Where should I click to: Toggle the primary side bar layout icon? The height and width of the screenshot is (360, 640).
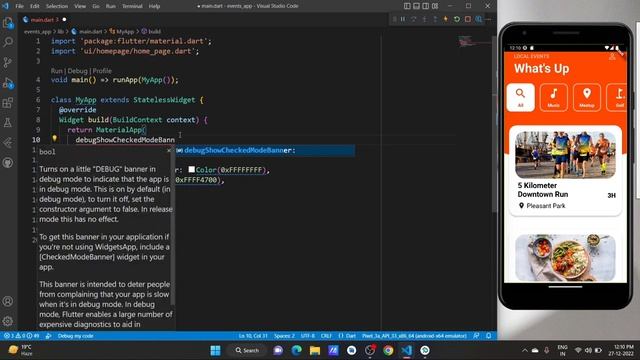click(407, 6)
